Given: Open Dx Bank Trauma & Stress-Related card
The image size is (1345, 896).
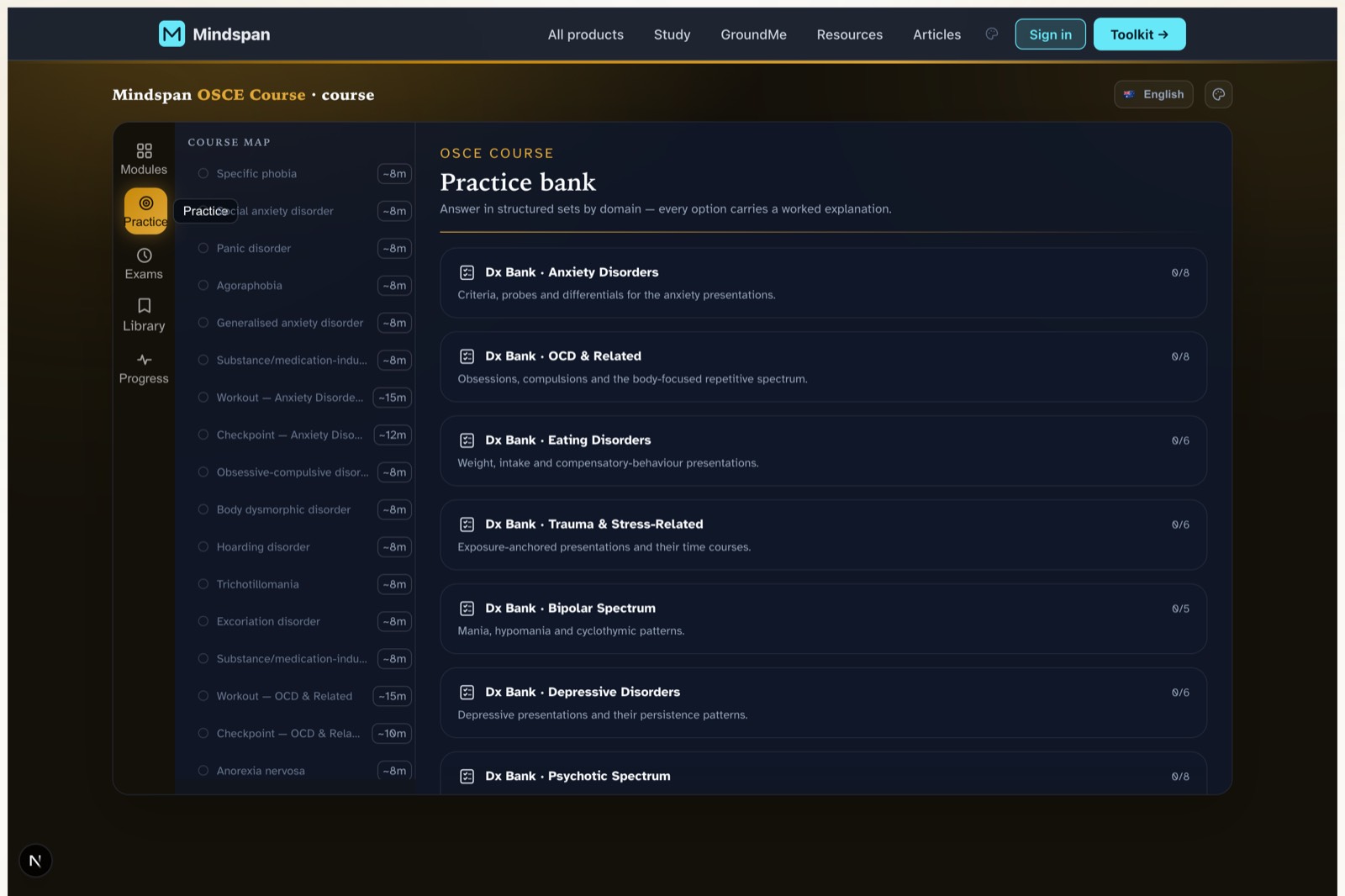Looking at the screenshot, I should (823, 535).
